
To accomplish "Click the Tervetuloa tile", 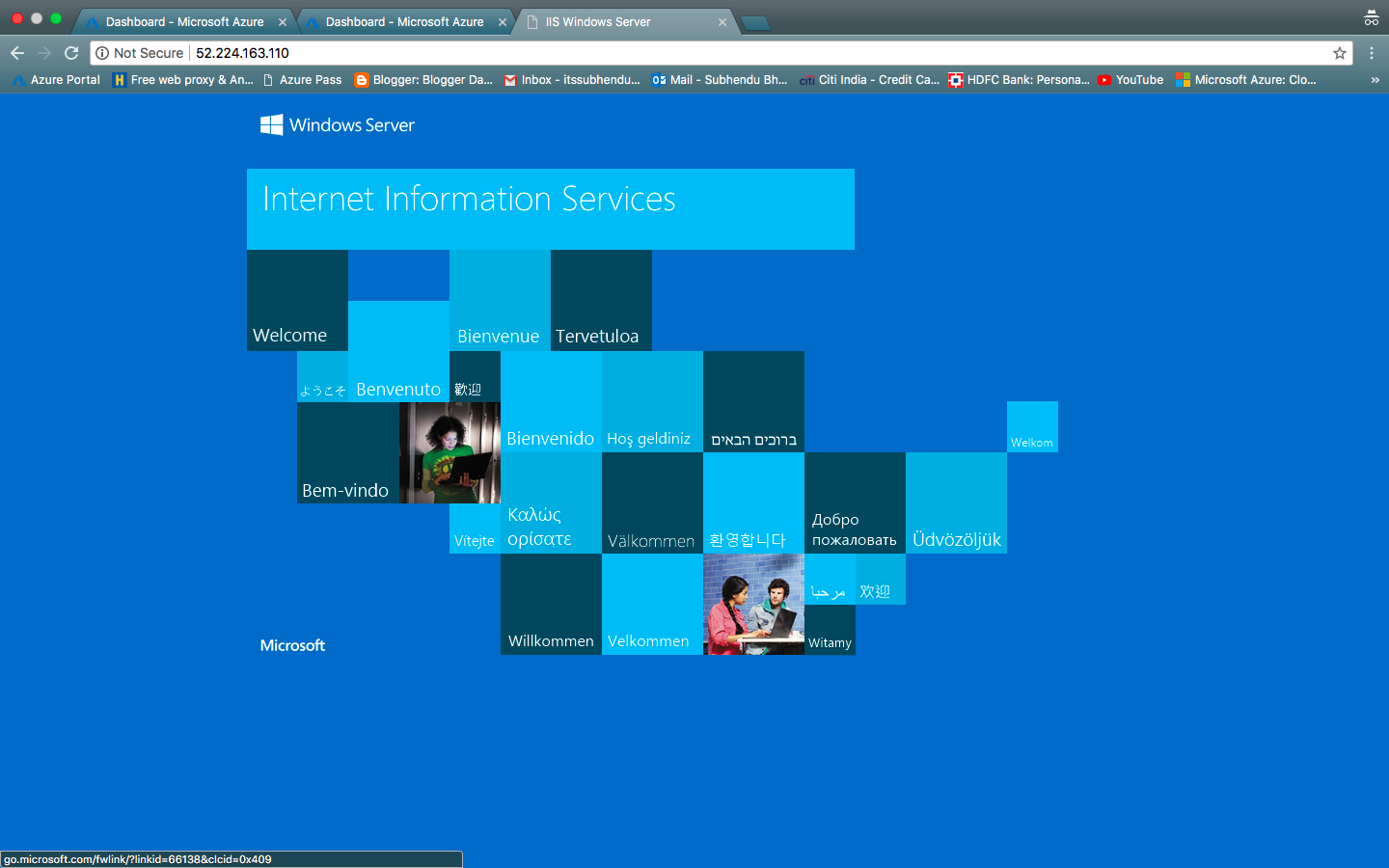I will (x=601, y=300).
